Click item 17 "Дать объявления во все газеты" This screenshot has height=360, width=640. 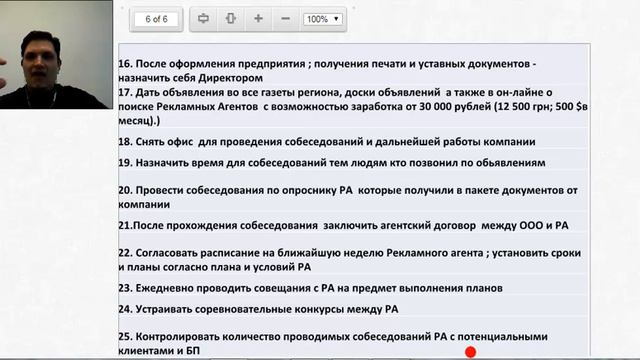click(335, 93)
